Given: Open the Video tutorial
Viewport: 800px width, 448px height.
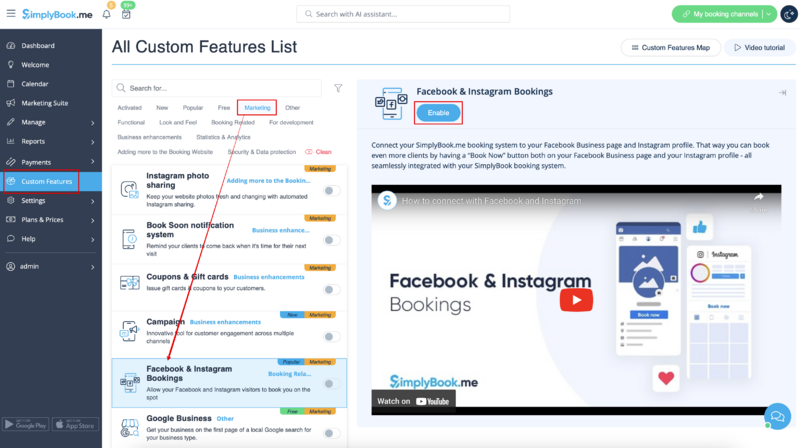Looking at the screenshot, I should [760, 47].
